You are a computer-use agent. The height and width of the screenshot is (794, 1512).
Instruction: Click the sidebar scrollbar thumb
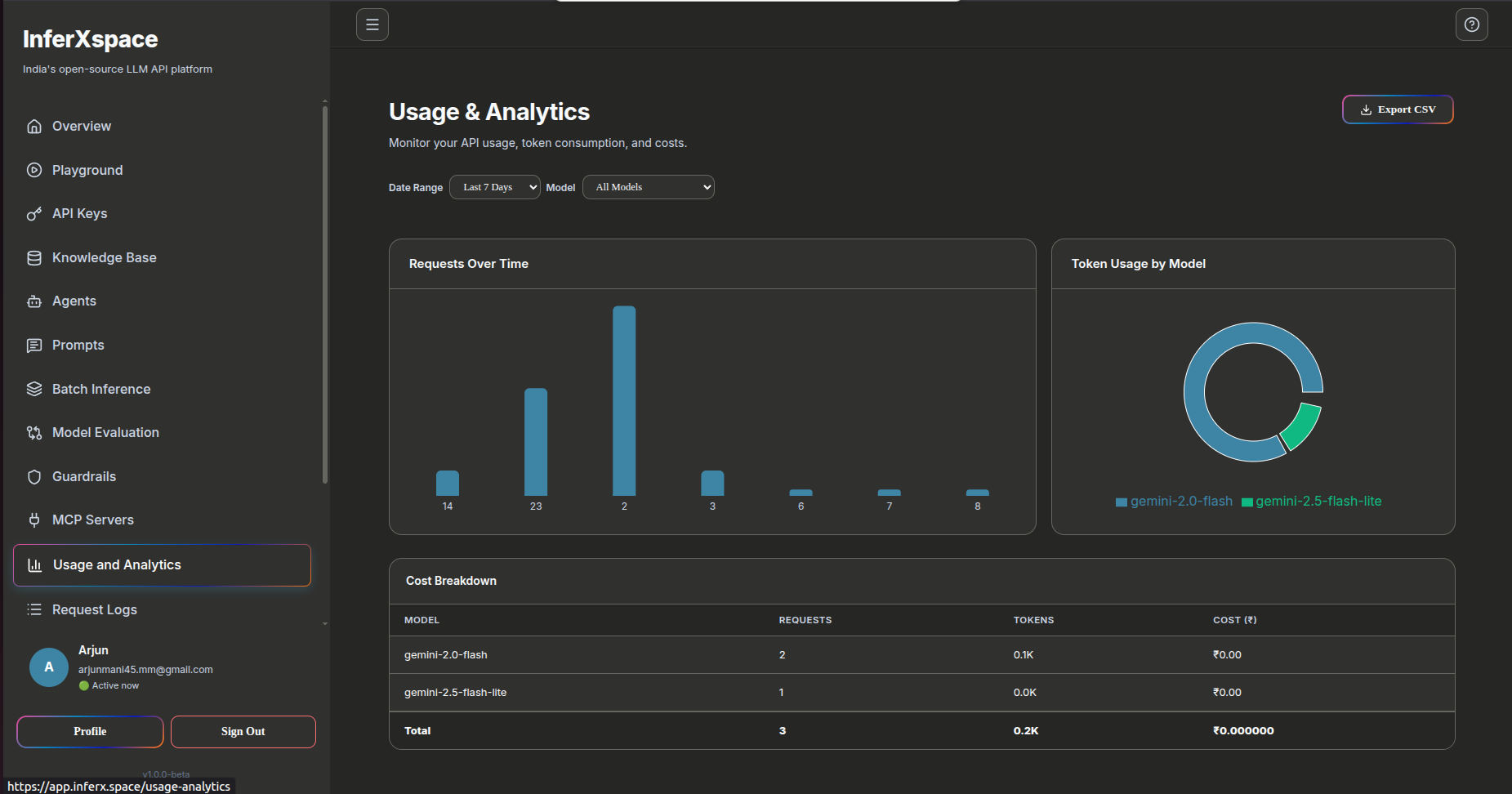tap(325, 294)
